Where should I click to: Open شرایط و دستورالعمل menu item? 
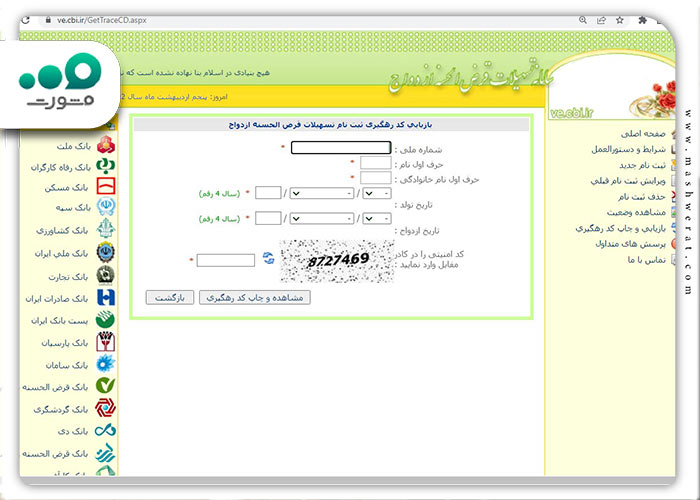(629, 150)
